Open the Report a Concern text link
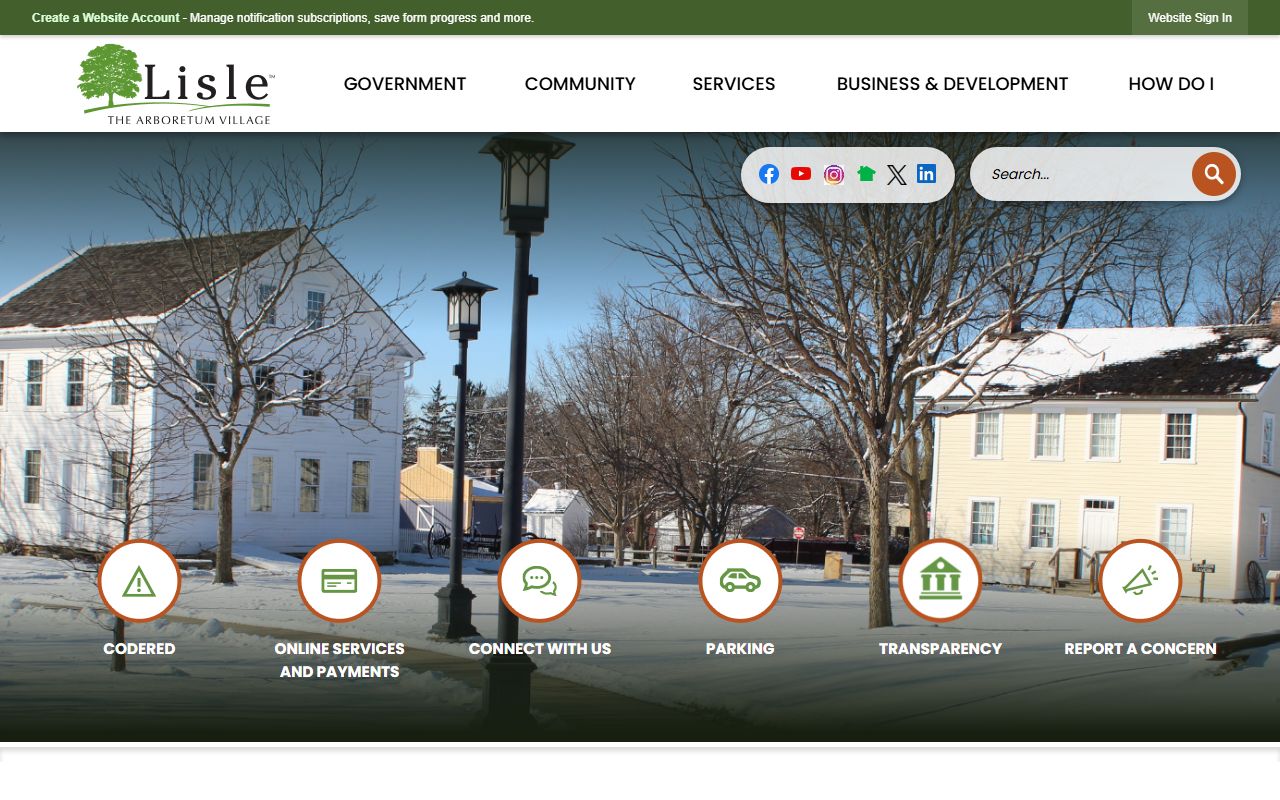The height and width of the screenshot is (800, 1280). (1140, 649)
